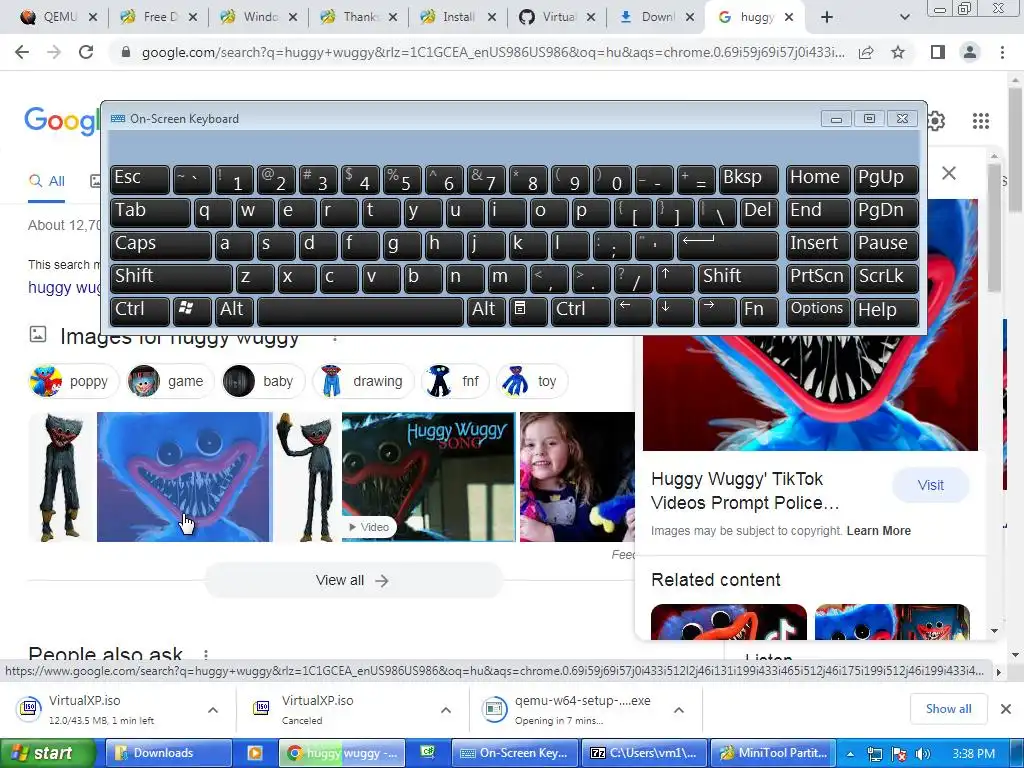
Task: Toggle the right Shift key on the On-Screen Keyboard
Action: coord(738,278)
